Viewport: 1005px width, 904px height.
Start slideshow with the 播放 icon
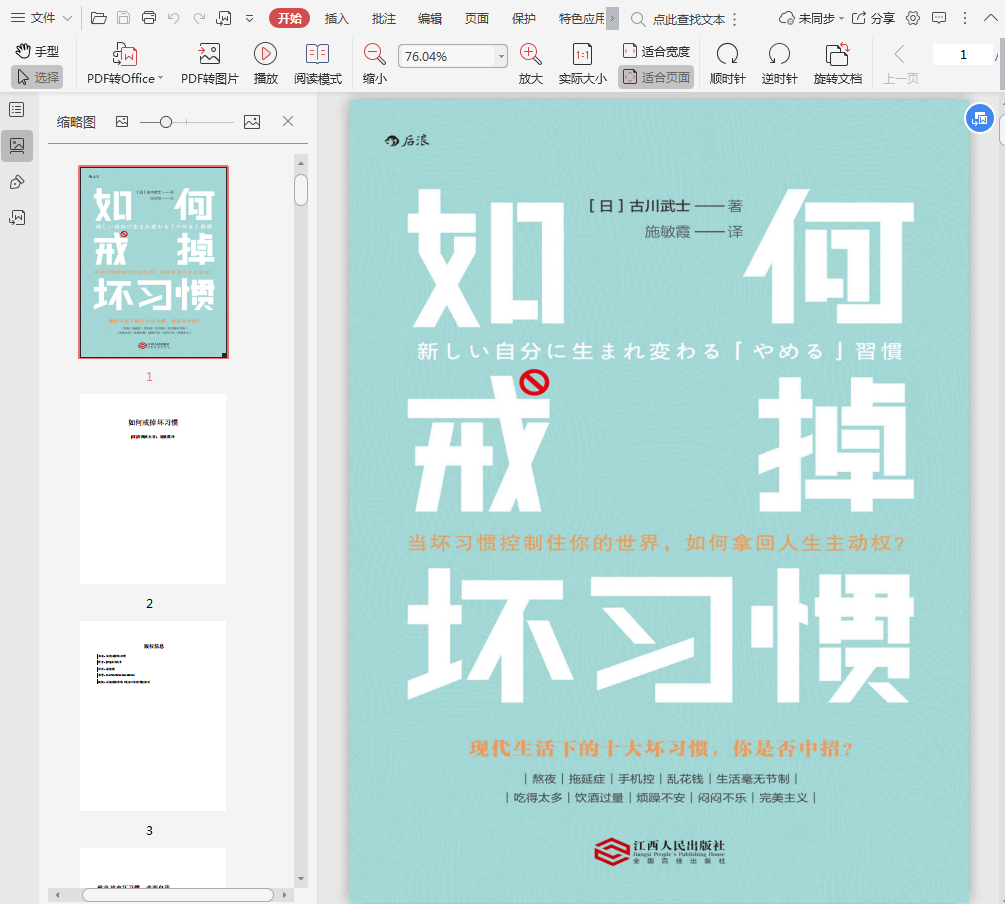pyautogui.click(x=265, y=55)
